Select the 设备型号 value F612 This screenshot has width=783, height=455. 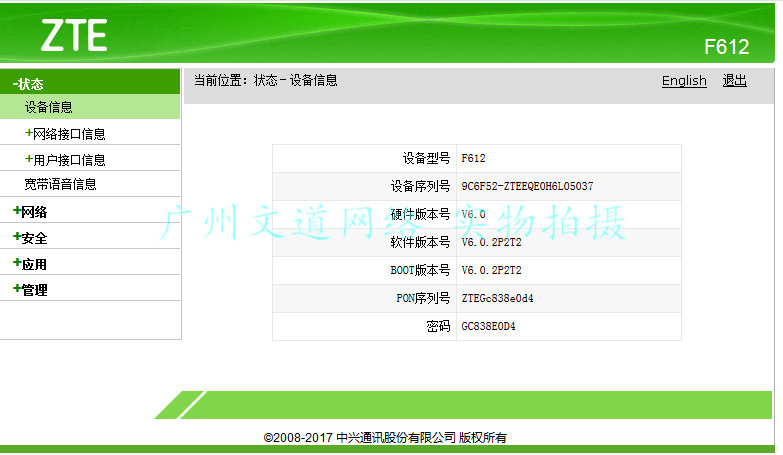(473, 158)
